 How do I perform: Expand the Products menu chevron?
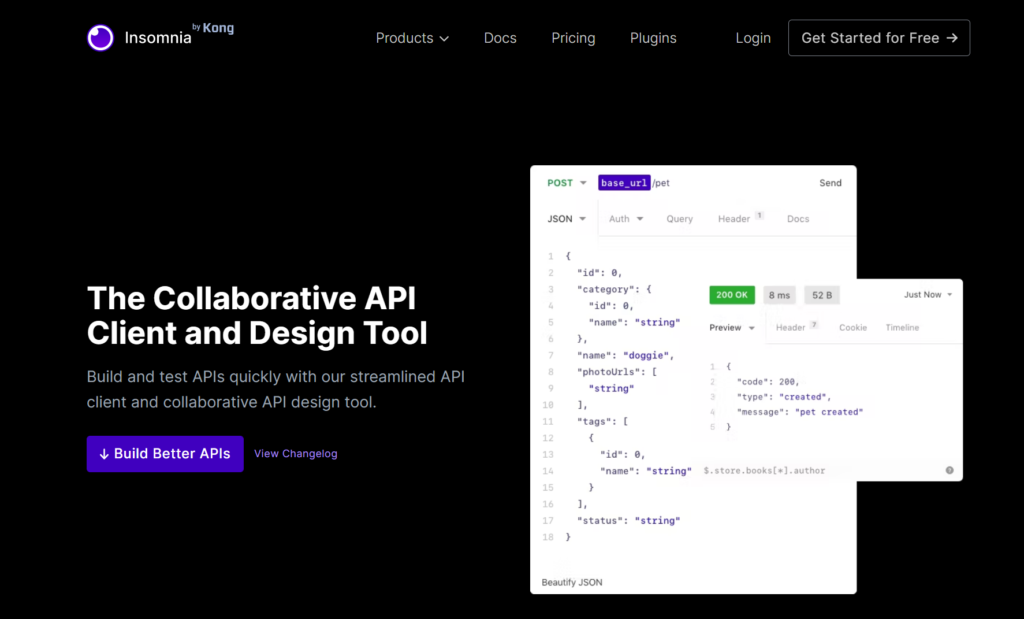click(444, 39)
